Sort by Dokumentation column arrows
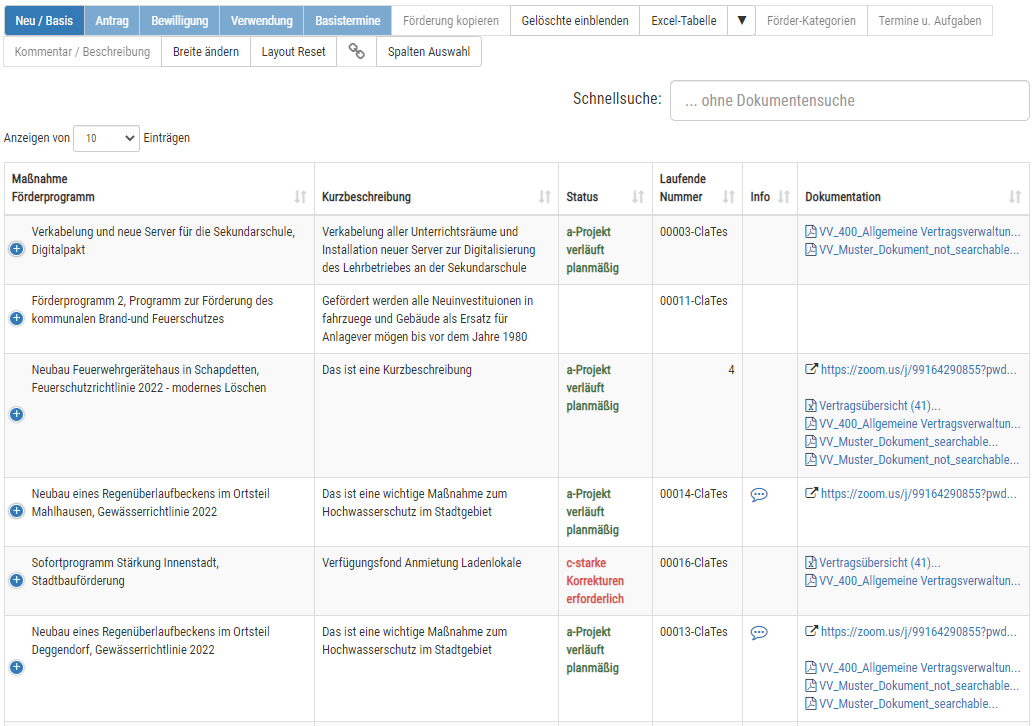The image size is (1034, 726). [1015, 197]
